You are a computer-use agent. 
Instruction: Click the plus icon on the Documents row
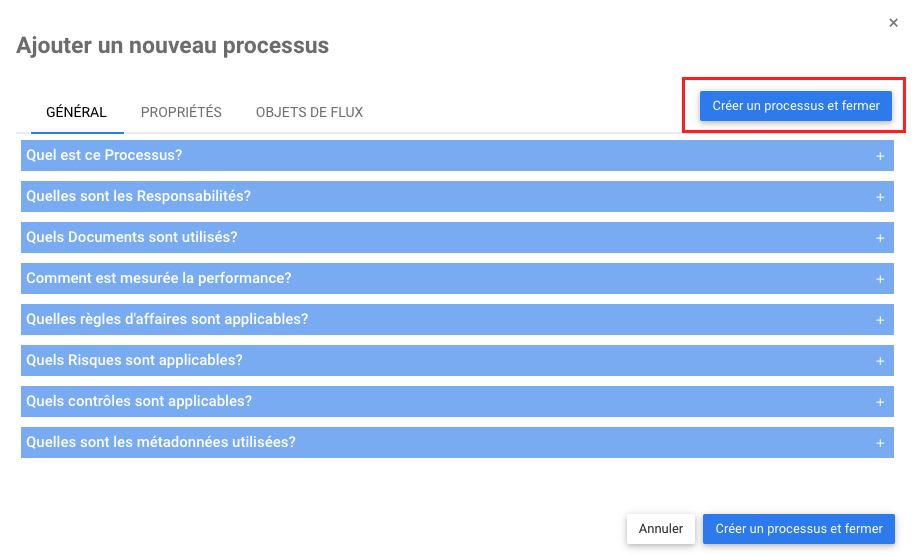tap(880, 238)
